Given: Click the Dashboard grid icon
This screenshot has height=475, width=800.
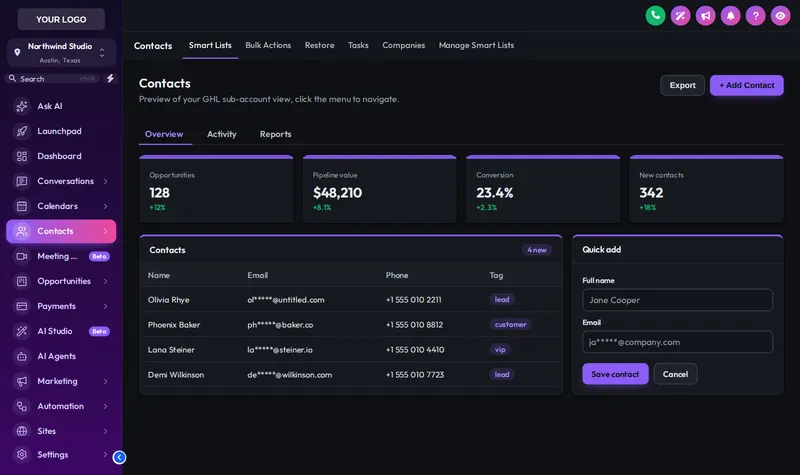Looking at the screenshot, I should point(21,156).
